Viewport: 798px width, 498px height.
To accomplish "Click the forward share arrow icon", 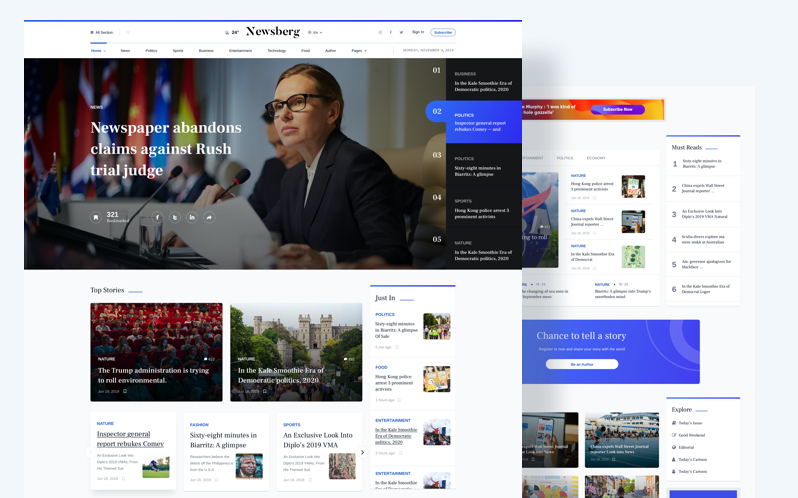I will [x=209, y=217].
